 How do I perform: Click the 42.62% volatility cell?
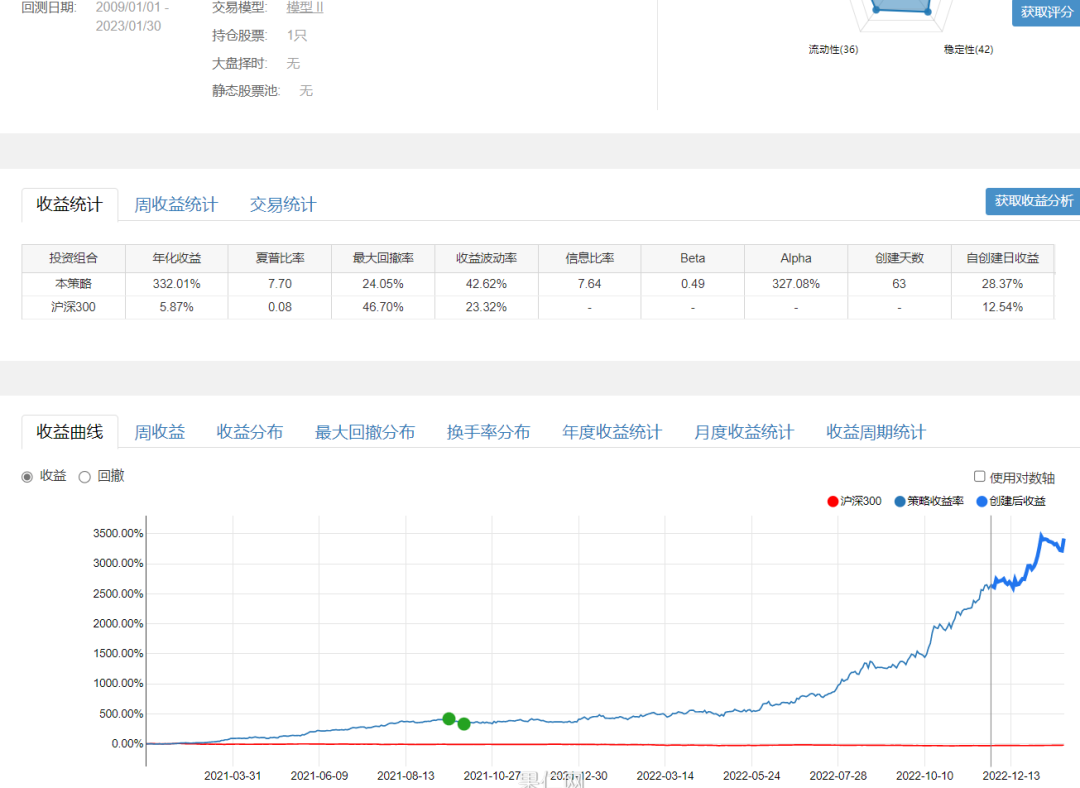click(x=486, y=284)
